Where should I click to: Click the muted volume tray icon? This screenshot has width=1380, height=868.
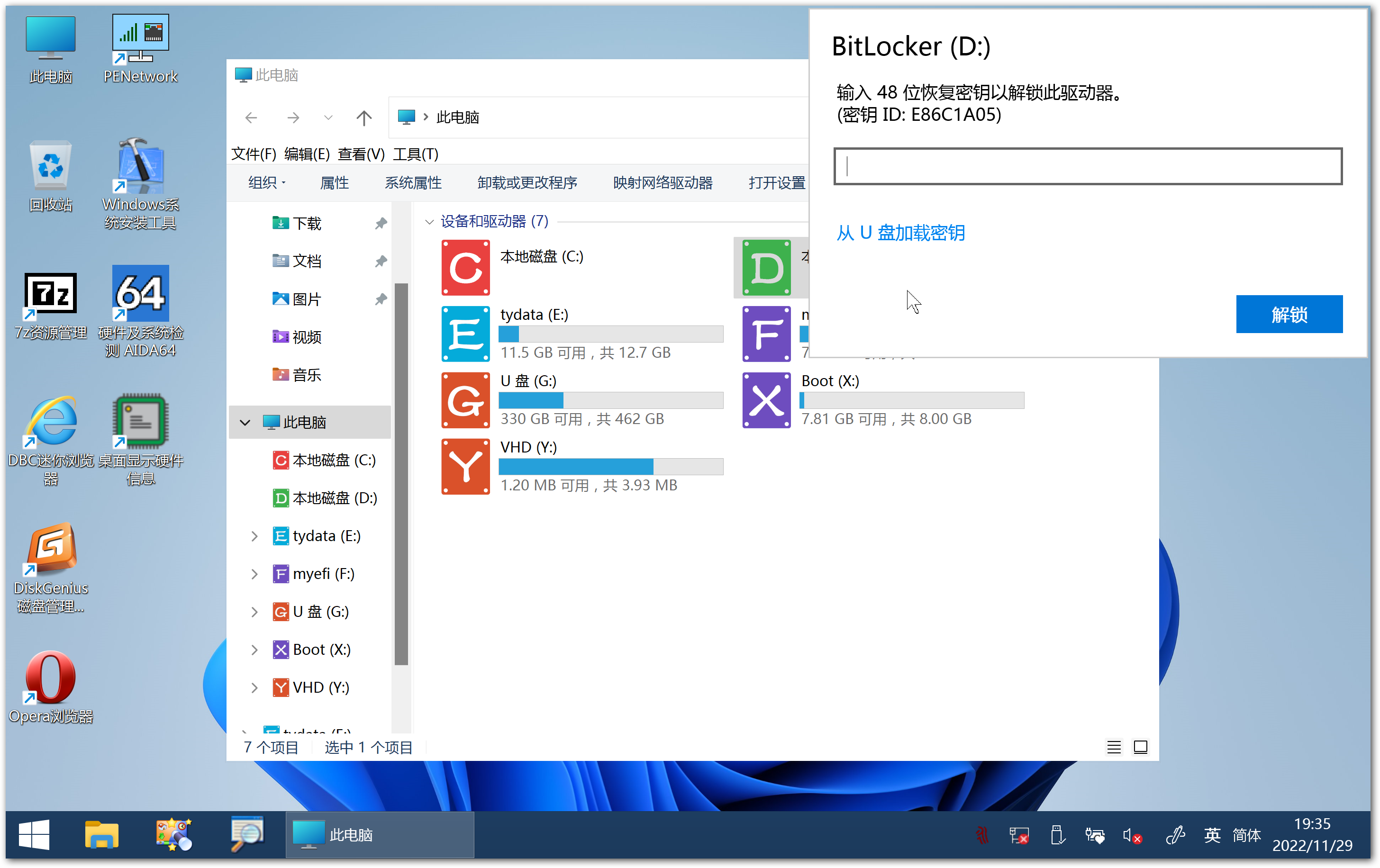[1132, 836]
